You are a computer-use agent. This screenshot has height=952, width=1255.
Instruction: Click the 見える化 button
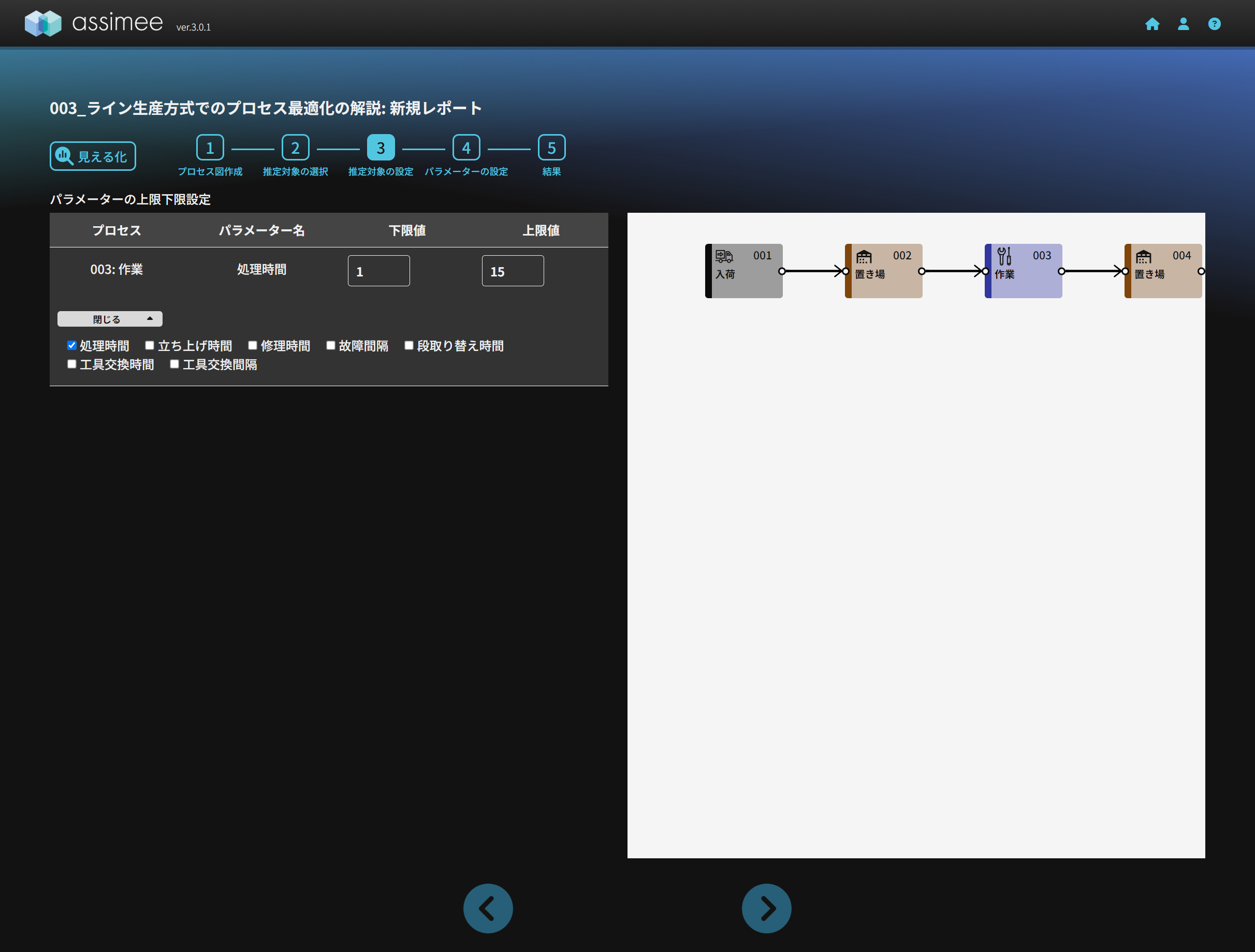[93, 156]
